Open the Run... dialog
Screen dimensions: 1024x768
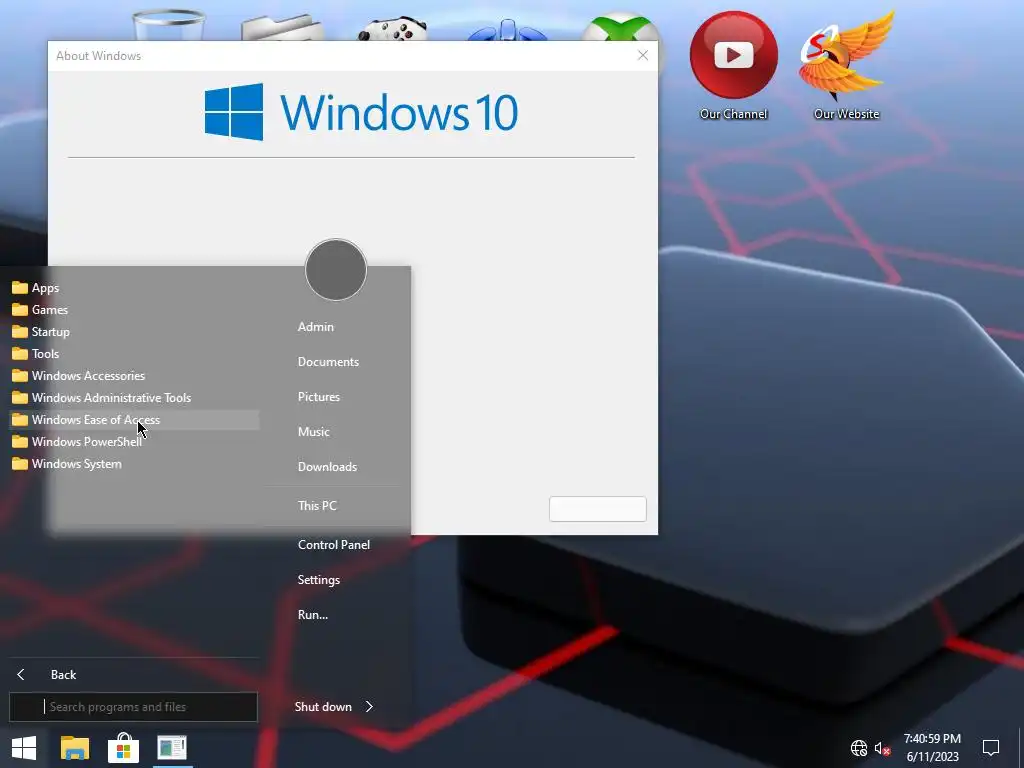click(x=313, y=615)
